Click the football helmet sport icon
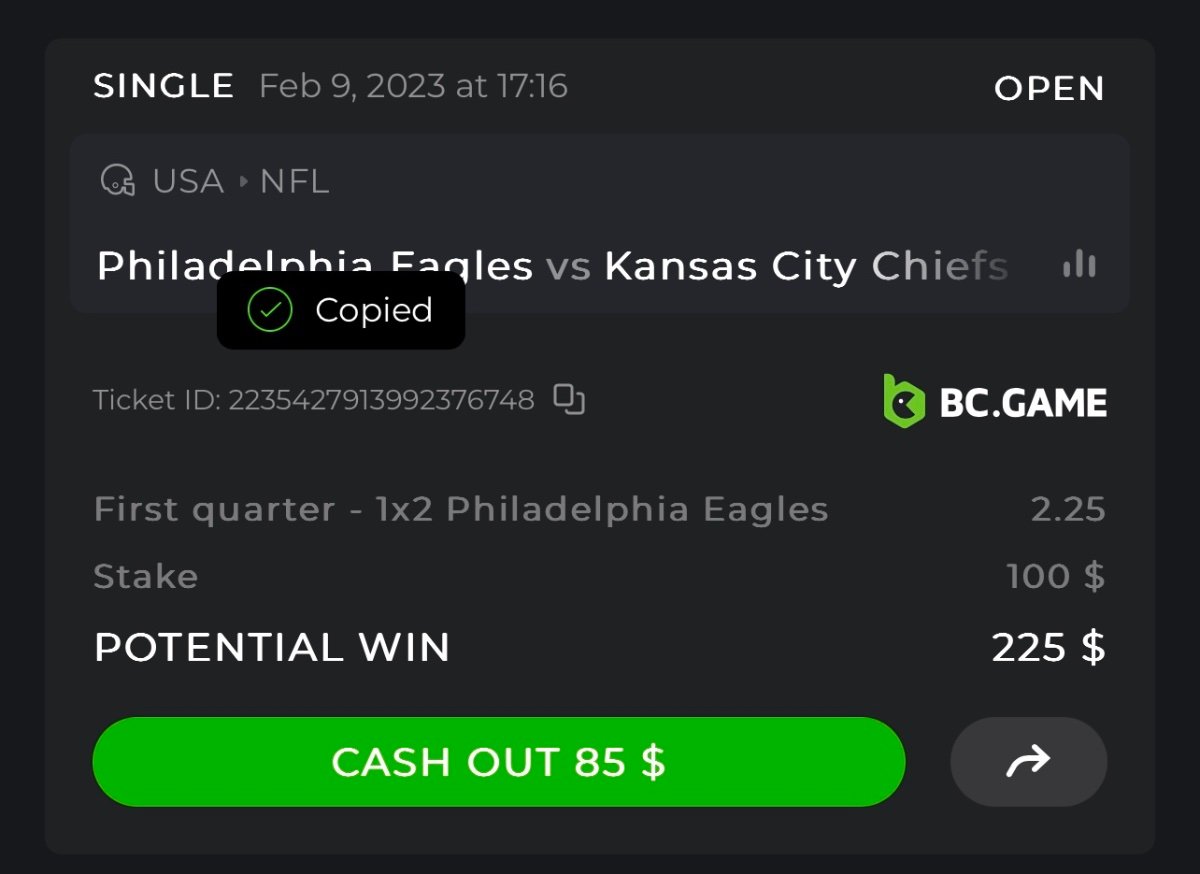1200x874 pixels. coord(117,181)
